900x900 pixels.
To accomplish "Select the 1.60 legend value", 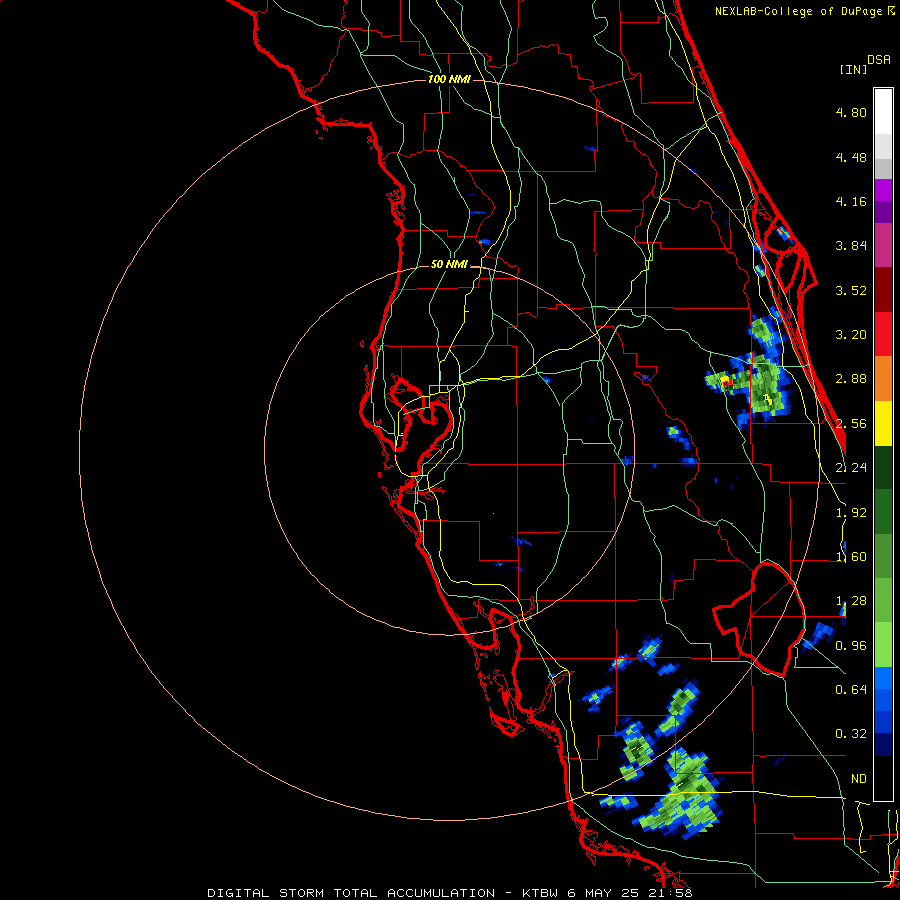I will click(851, 557).
